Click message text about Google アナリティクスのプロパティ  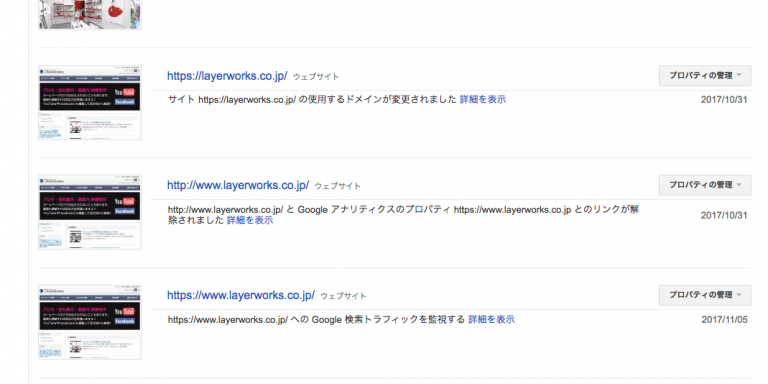403,215
